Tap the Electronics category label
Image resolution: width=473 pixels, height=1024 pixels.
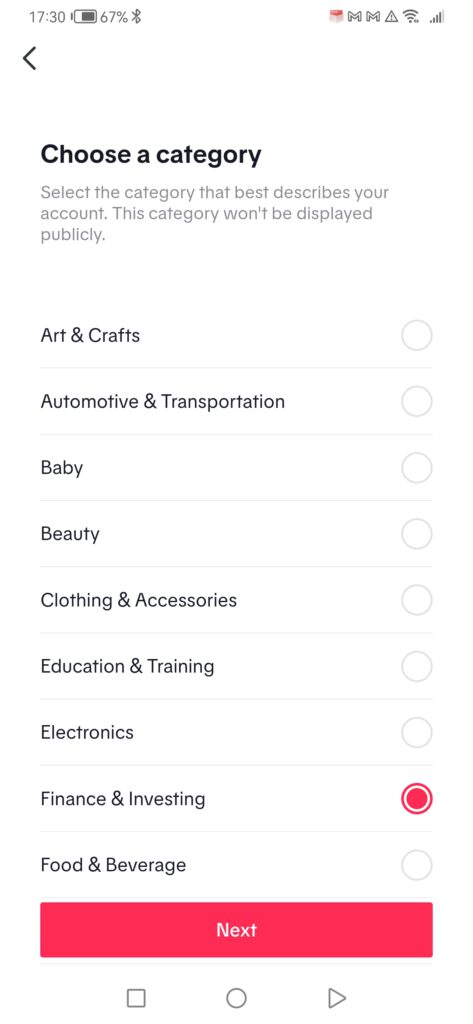tap(87, 733)
